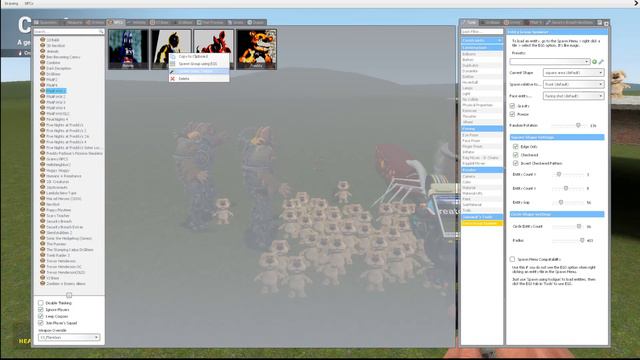Select Copy to Clipboard in context menu

[x=199, y=56]
